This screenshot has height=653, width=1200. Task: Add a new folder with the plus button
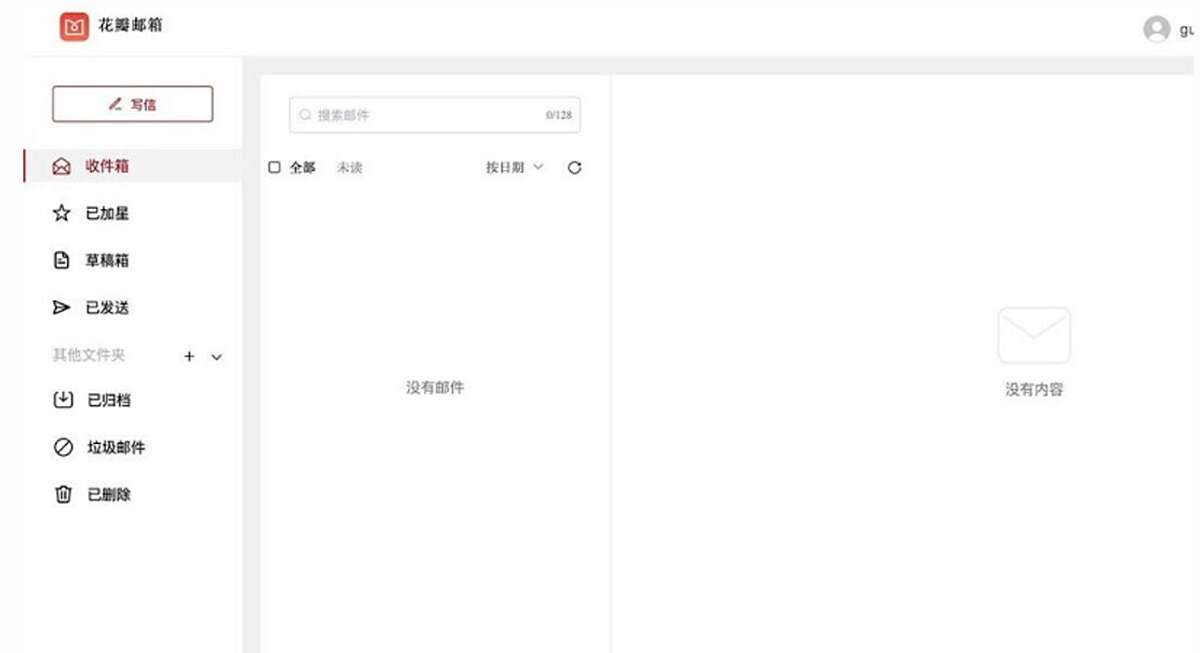coord(189,355)
